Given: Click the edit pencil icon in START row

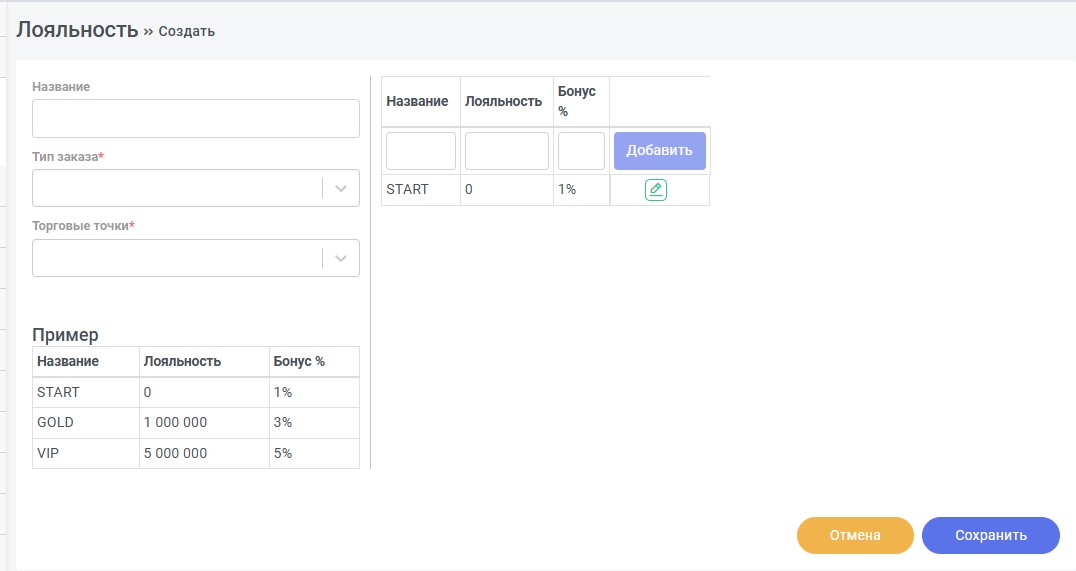Looking at the screenshot, I should pos(655,189).
